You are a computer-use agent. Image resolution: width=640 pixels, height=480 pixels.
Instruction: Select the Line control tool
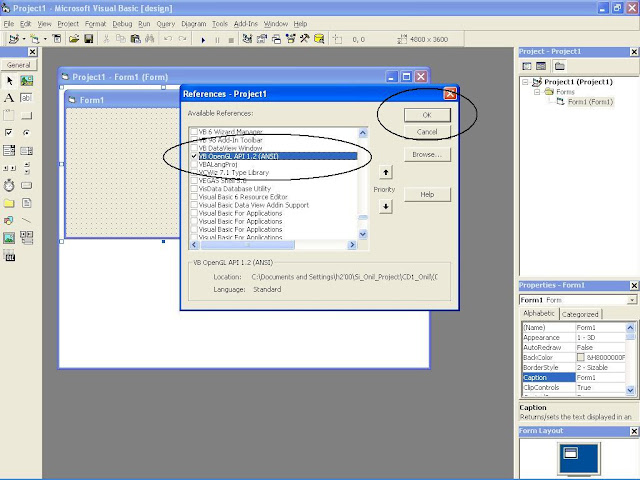pyautogui.click(x=27, y=220)
